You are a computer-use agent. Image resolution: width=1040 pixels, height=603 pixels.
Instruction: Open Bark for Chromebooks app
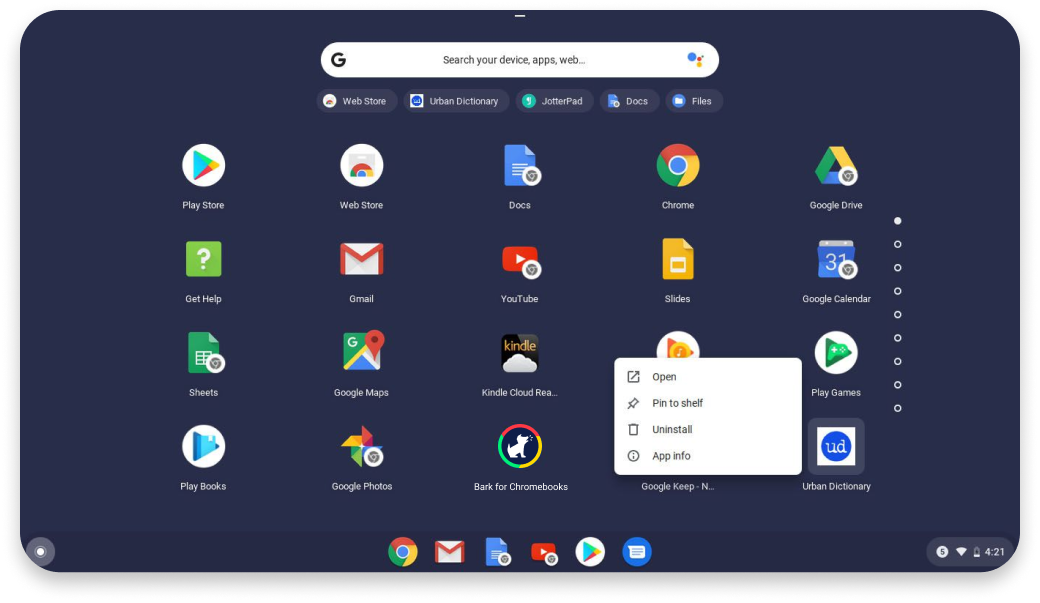[x=519, y=447]
